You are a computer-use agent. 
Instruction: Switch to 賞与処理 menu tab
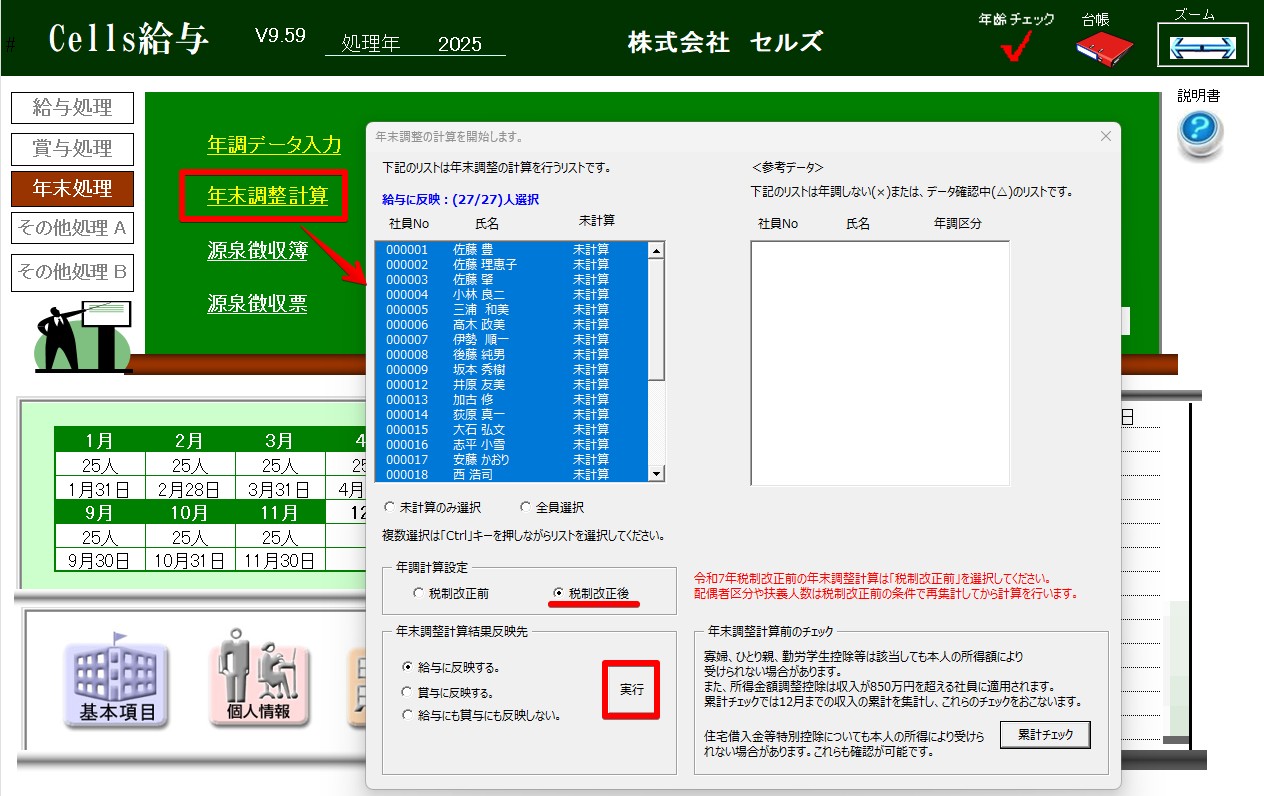pyautogui.click(x=72, y=149)
